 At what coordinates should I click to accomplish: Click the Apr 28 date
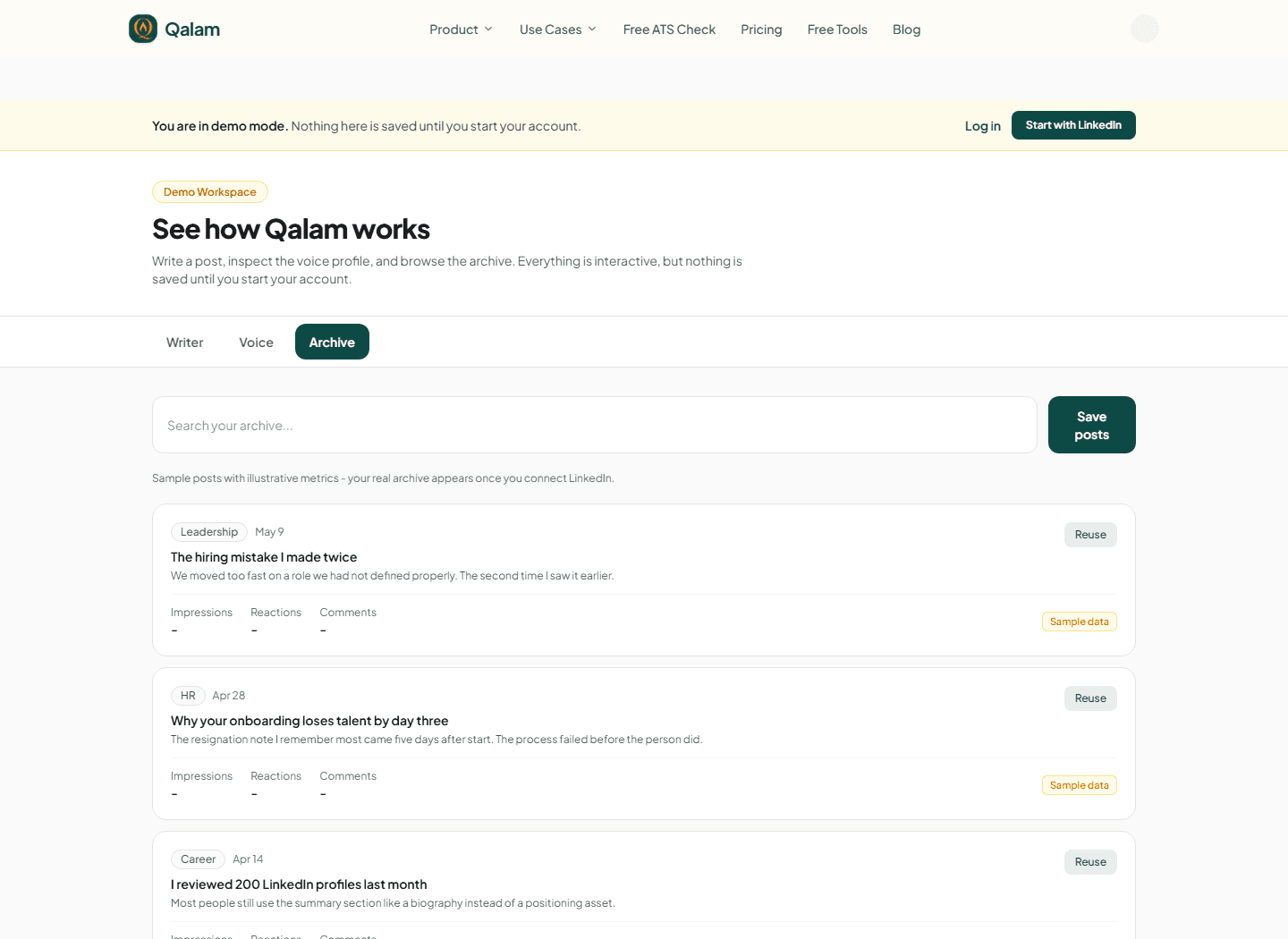pos(229,696)
